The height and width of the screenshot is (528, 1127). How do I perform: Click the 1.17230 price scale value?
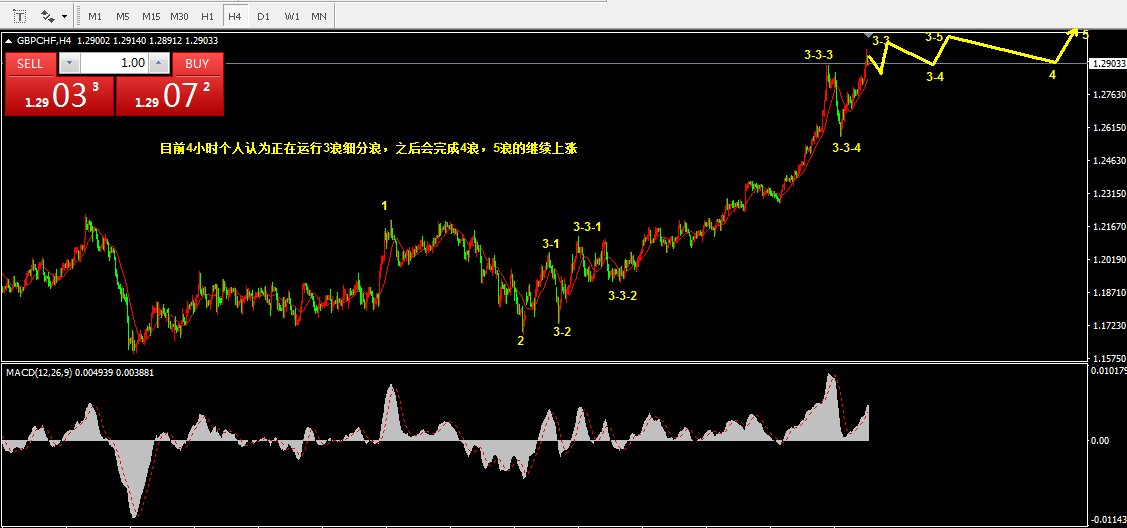[1108, 325]
